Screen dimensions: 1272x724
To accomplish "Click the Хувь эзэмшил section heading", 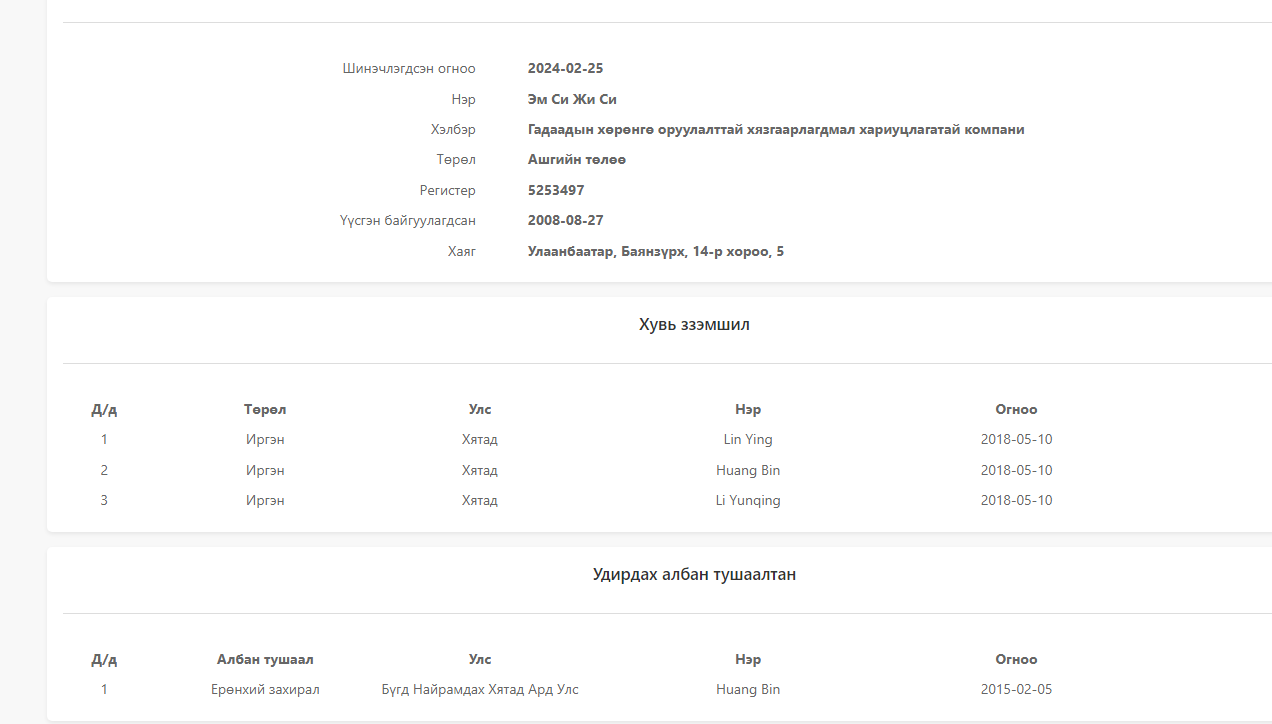I will coord(694,325).
